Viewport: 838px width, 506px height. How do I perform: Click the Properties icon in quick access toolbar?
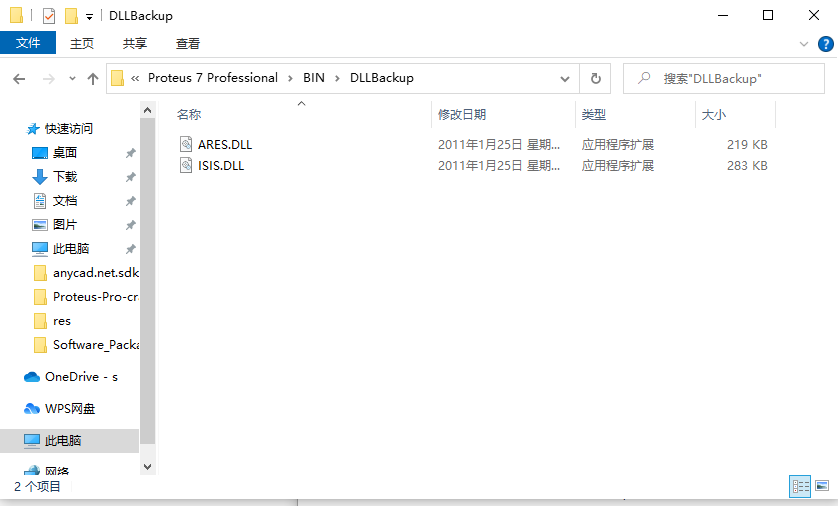coord(49,16)
